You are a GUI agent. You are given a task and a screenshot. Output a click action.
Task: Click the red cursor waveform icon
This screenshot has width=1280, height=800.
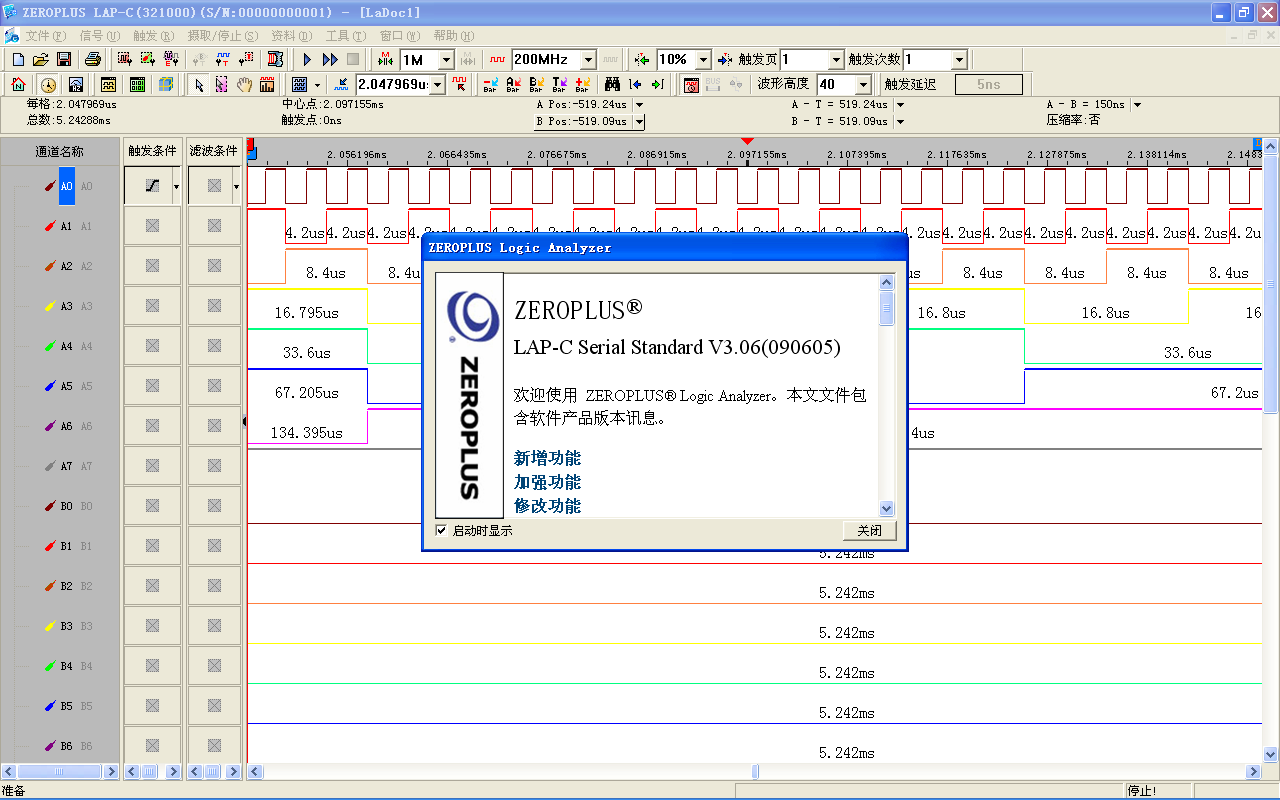click(460, 84)
